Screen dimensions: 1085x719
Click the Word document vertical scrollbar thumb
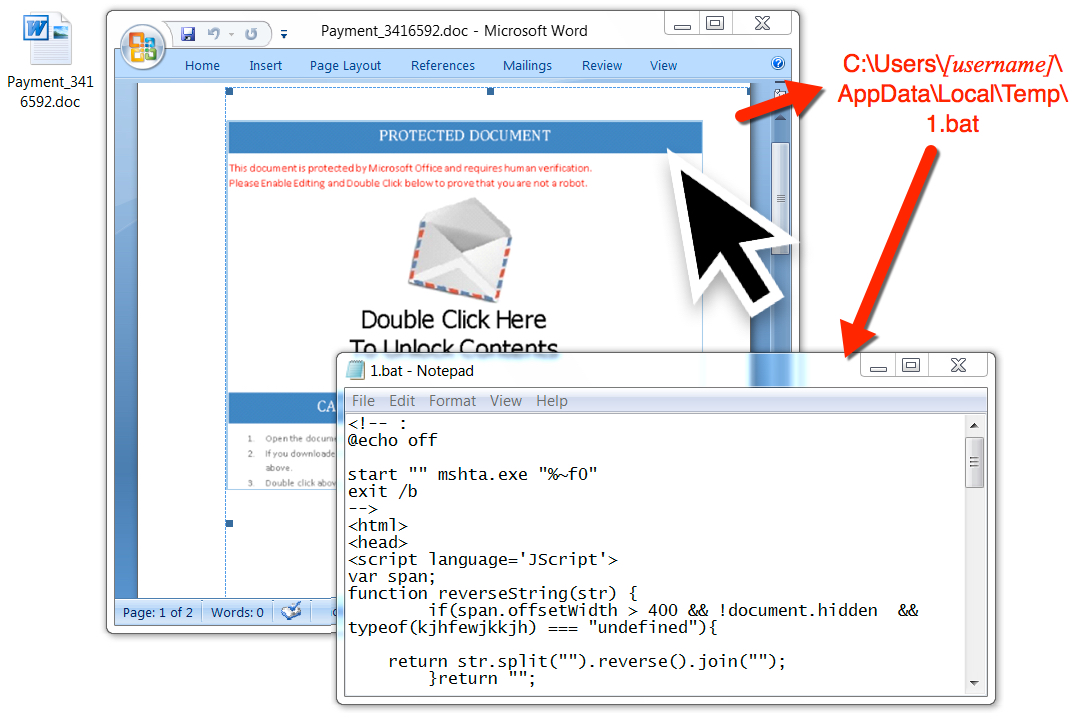[781, 199]
